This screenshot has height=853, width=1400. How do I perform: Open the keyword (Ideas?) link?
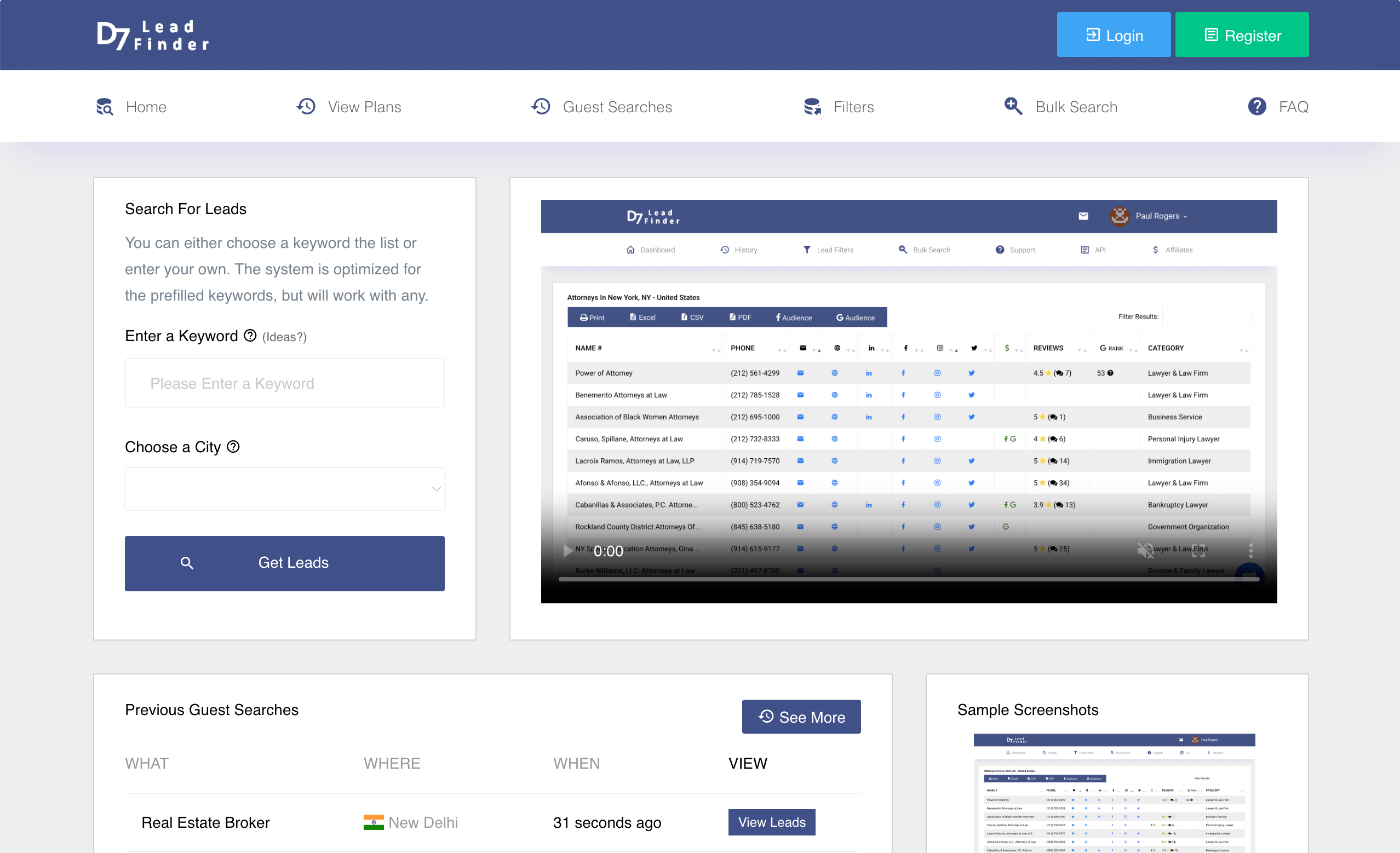(284, 337)
